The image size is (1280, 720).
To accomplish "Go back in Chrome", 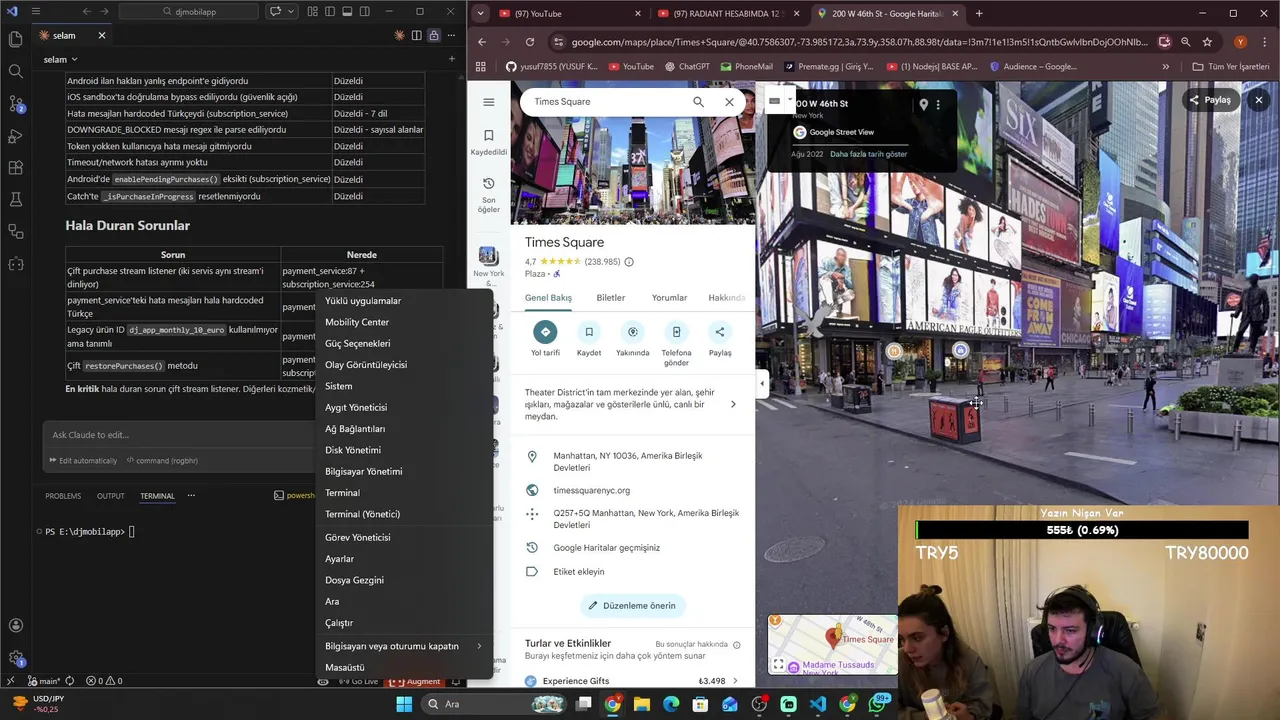I will (x=482, y=42).
